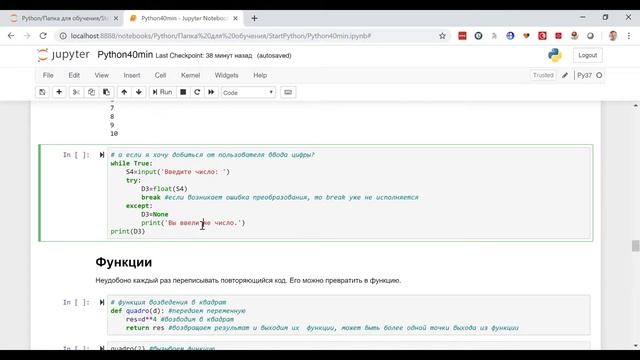640x360 pixels.
Task: Copy selected cells icon
Action: point(91,92)
